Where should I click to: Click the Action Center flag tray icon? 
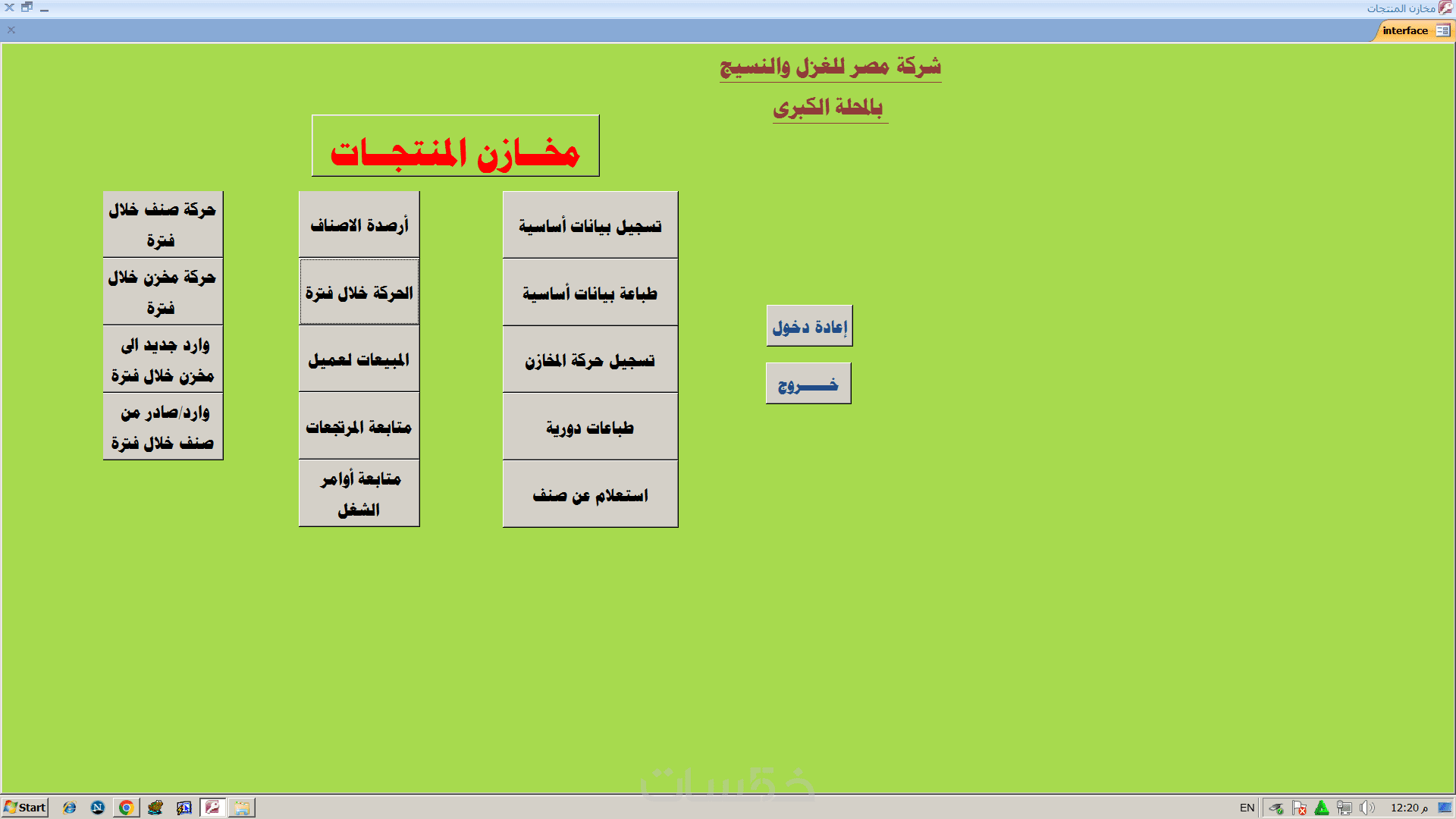(1299, 808)
